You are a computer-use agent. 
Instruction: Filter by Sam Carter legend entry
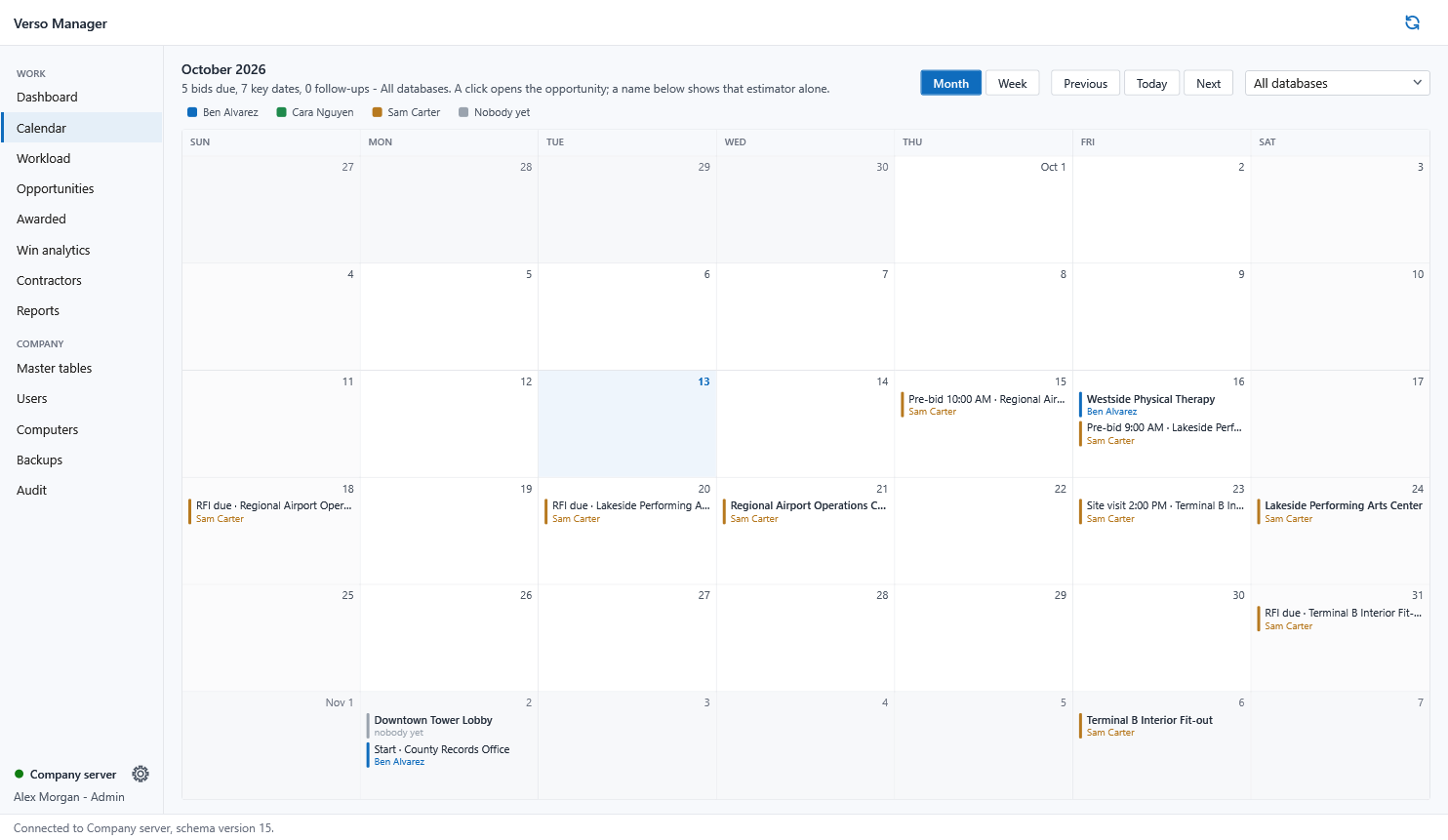coord(406,112)
